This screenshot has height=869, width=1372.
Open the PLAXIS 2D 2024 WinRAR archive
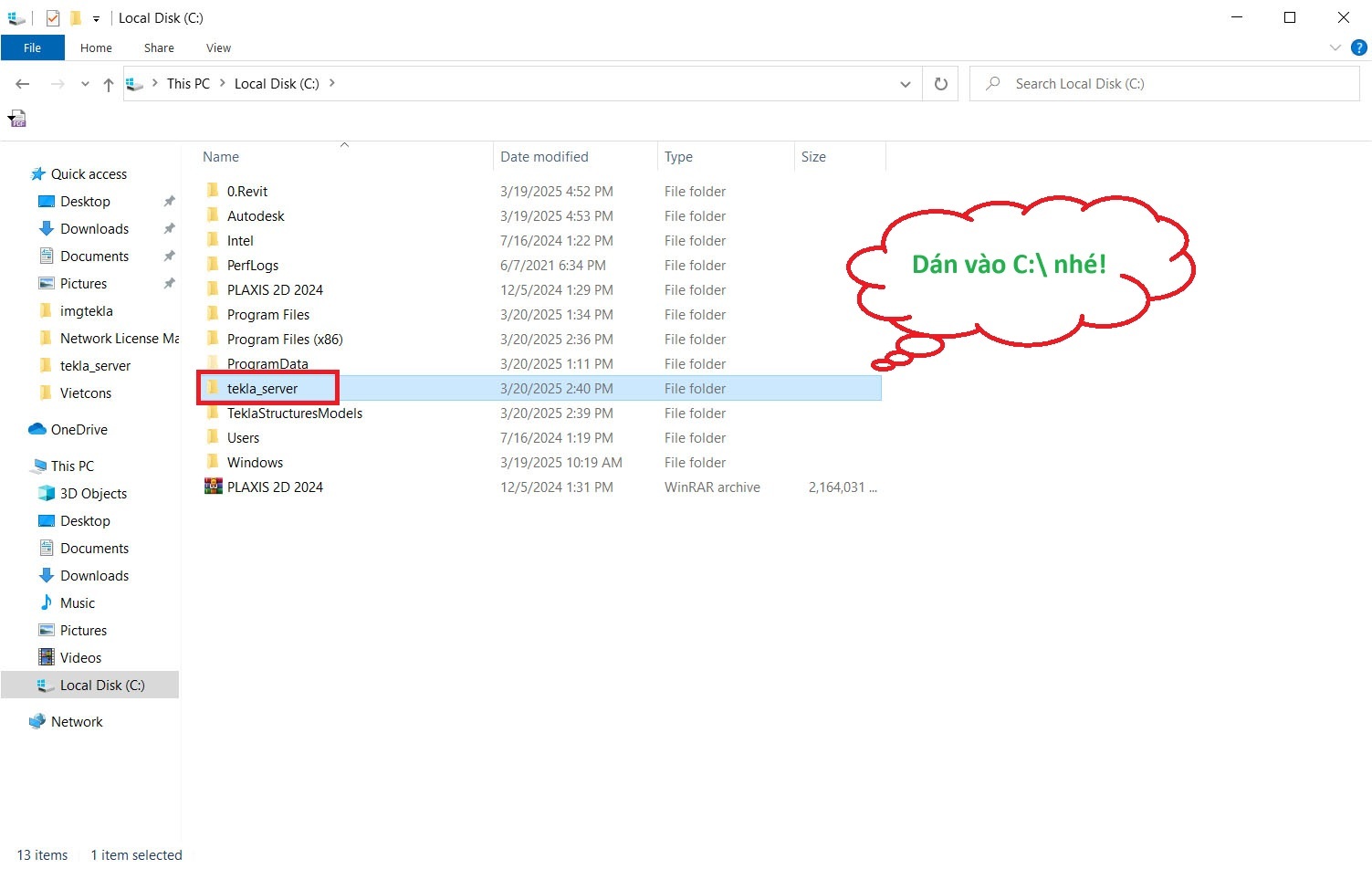[275, 487]
